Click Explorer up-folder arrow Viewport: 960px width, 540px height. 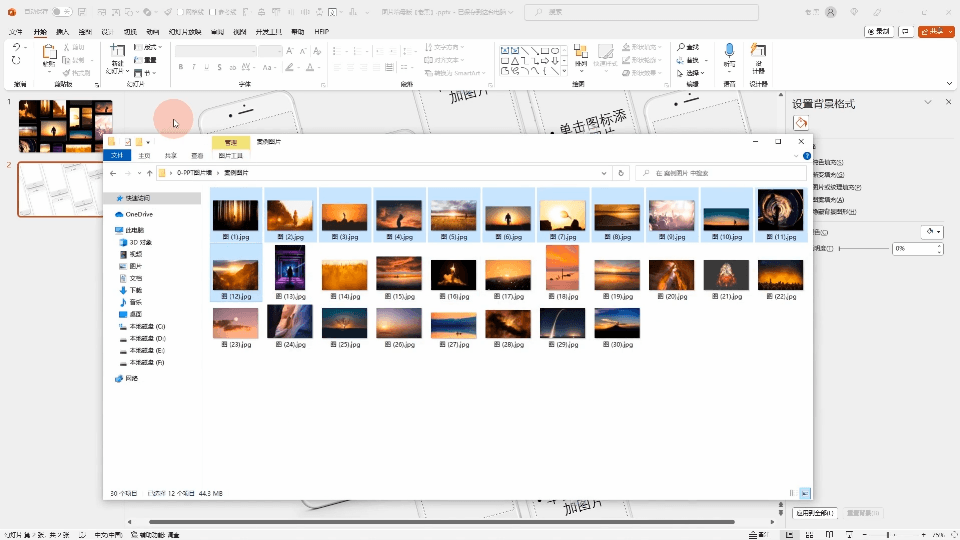[x=150, y=173]
